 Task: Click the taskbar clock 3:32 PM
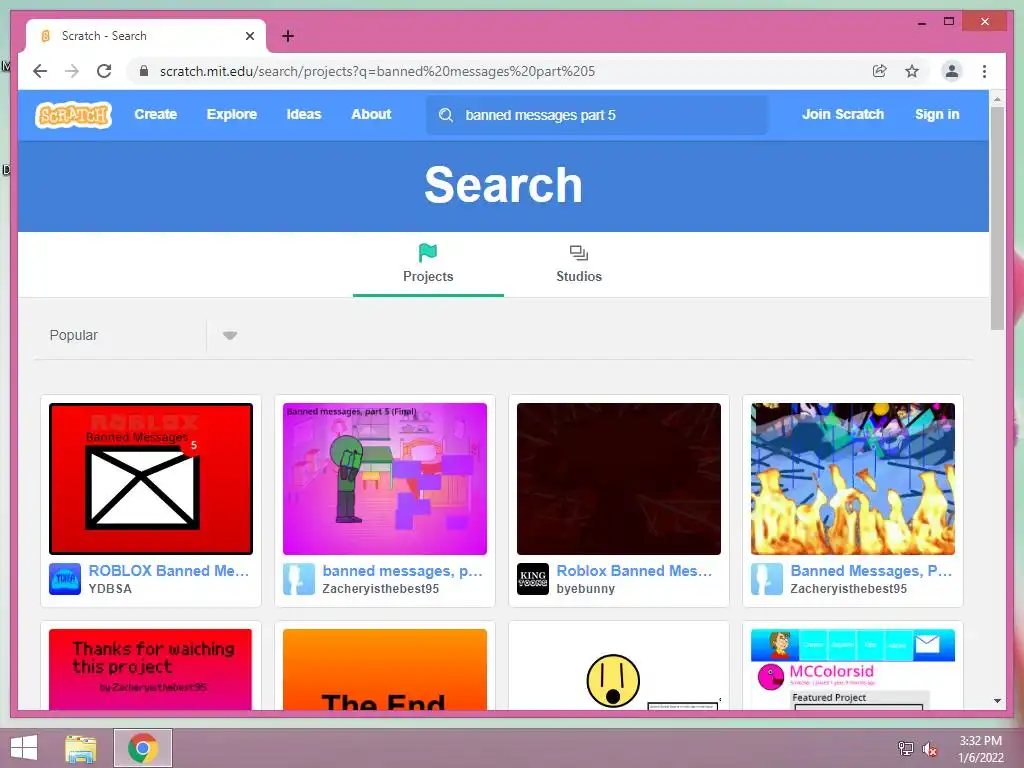click(x=980, y=741)
